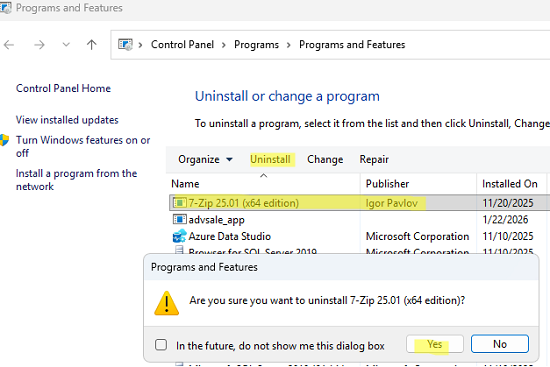The image size is (550, 367).
Task: Click the 7-Zip program icon
Action: (180, 203)
